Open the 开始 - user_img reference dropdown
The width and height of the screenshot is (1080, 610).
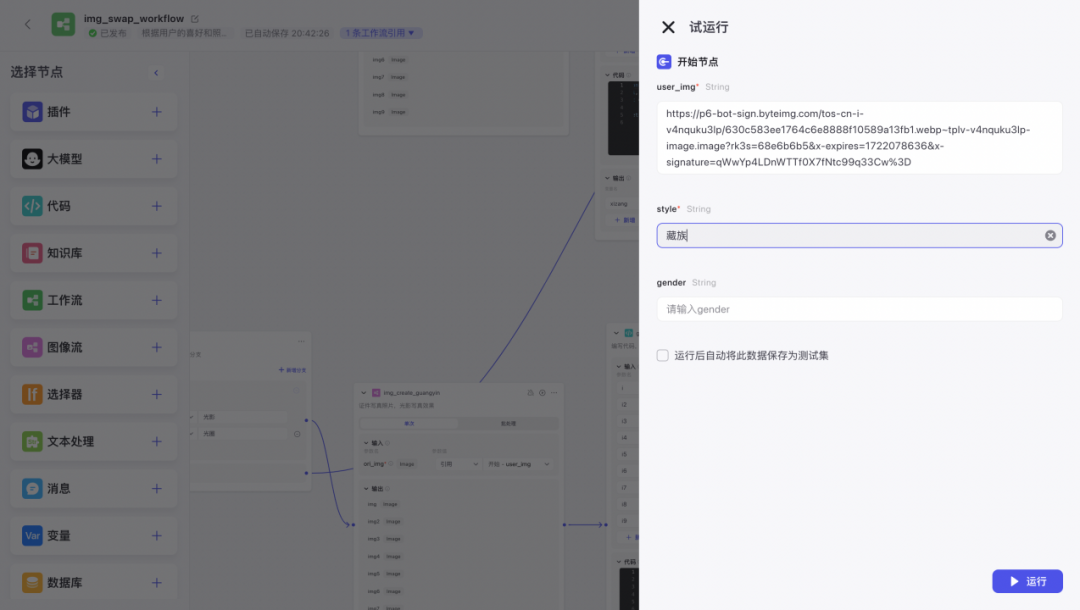click(x=518, y=464)
